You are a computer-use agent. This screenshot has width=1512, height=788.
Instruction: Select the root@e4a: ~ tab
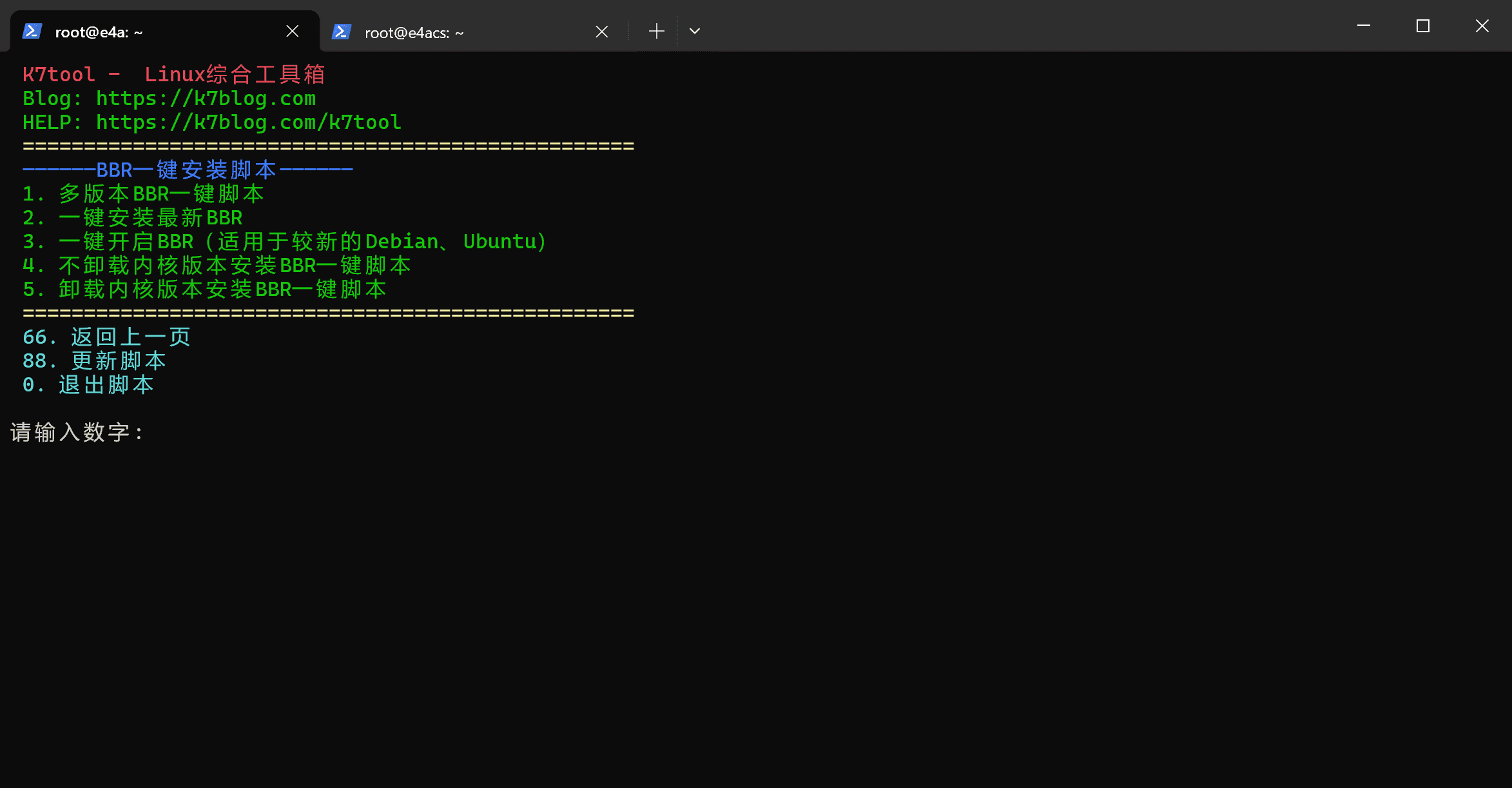[x=165, y=32]
